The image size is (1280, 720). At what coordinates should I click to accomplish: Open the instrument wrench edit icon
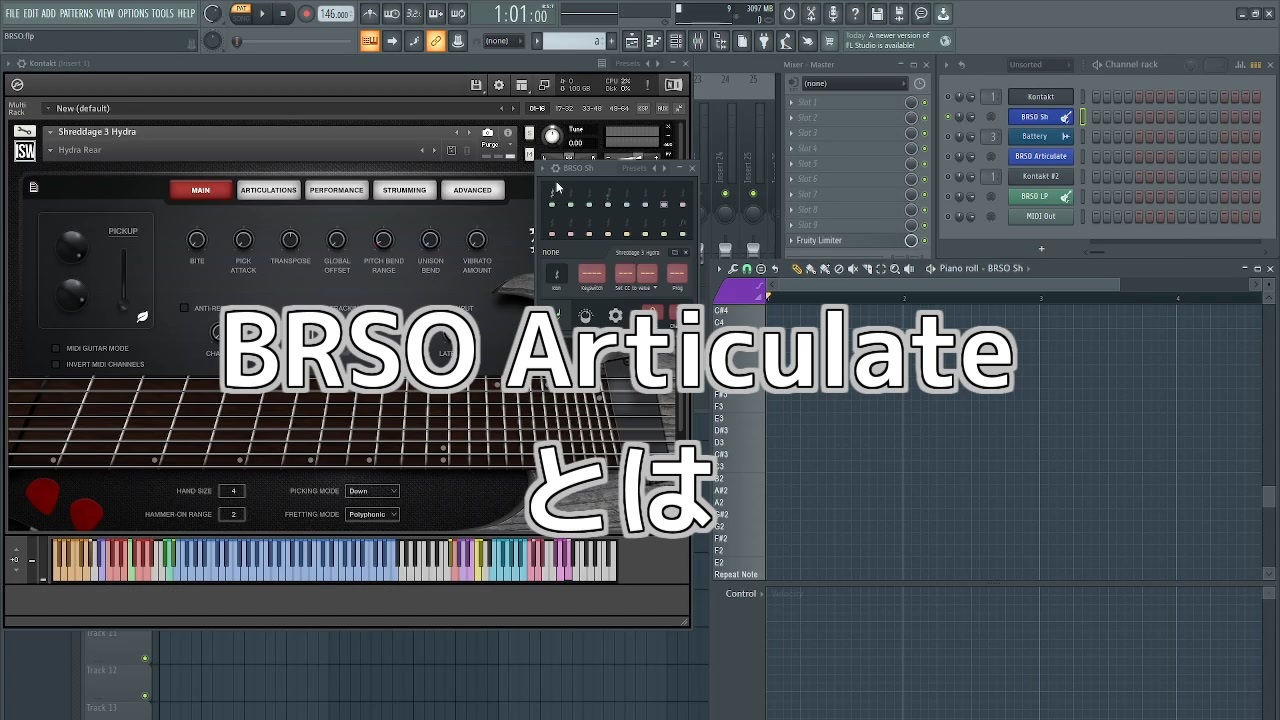24,132
